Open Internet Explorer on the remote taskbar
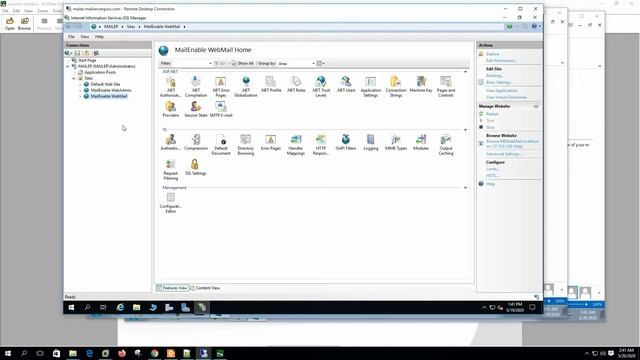The width and height of the screenshot is (640, 360). (120, 307)
